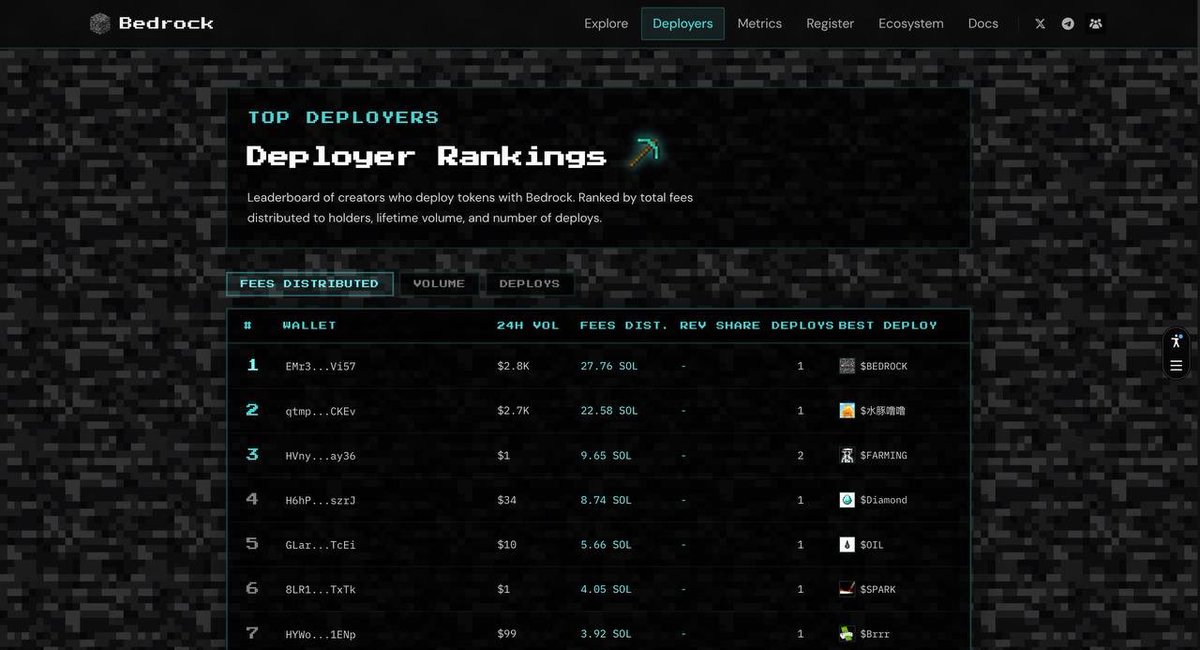This screenshot has height=650, width=1200.
Task: Click the $2.7K 24h volume value
Action: click(513, 411)
